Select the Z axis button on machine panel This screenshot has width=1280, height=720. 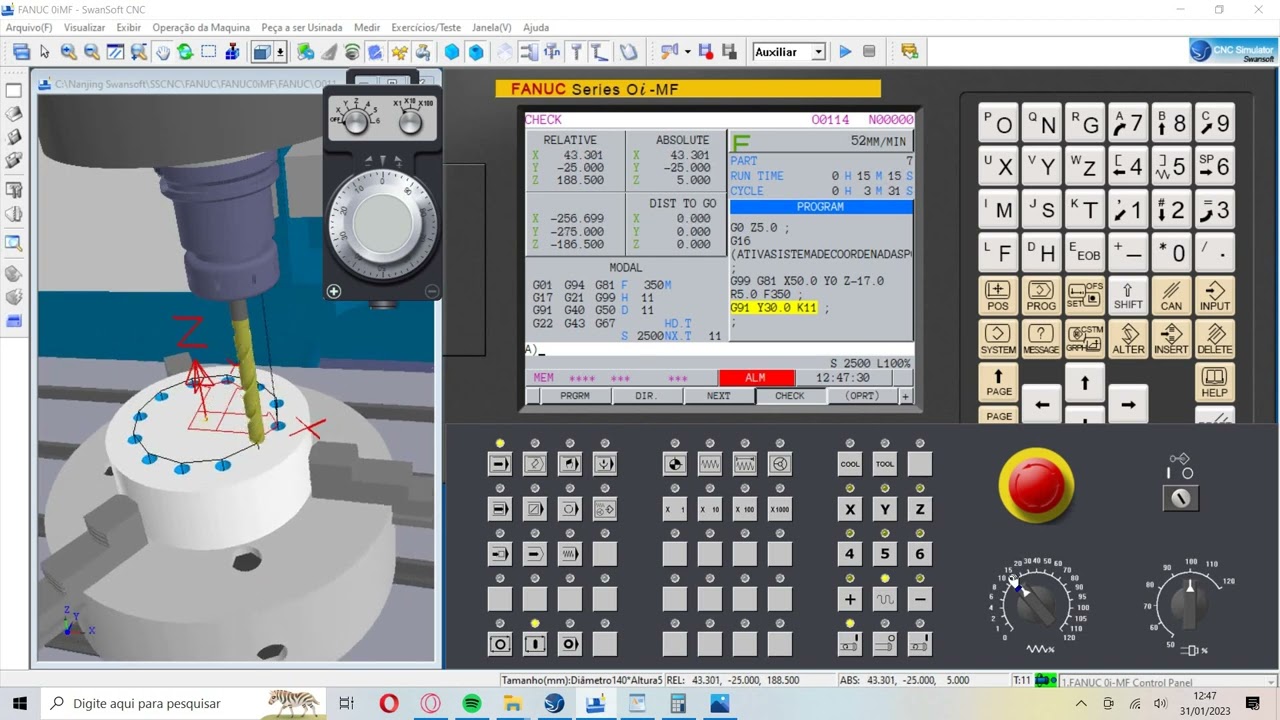[920, 509]
